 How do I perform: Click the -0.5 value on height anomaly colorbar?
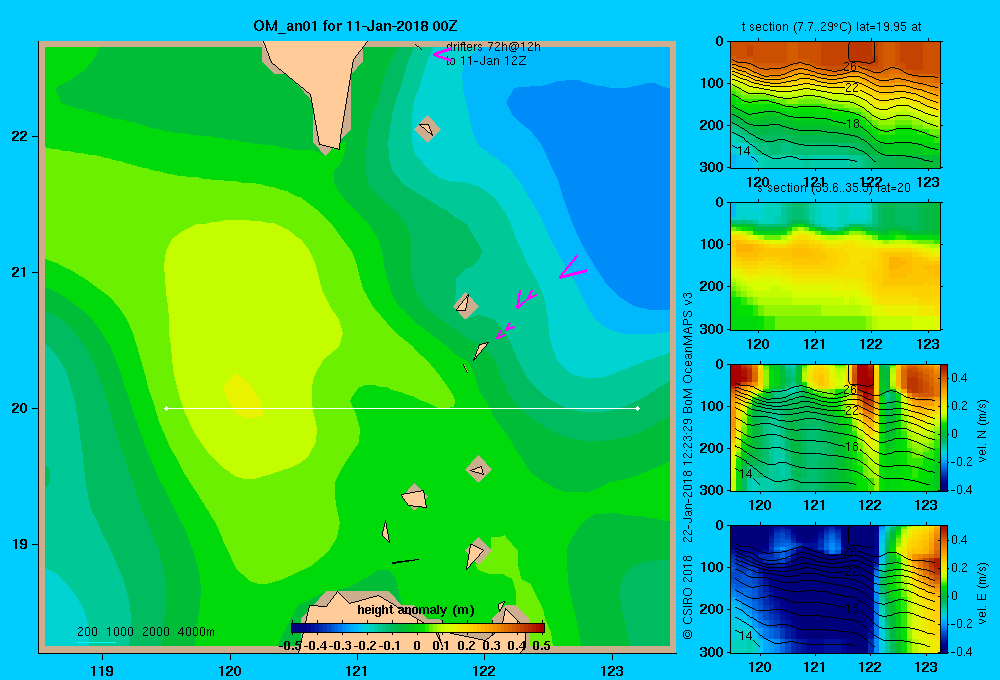[291, 645]
